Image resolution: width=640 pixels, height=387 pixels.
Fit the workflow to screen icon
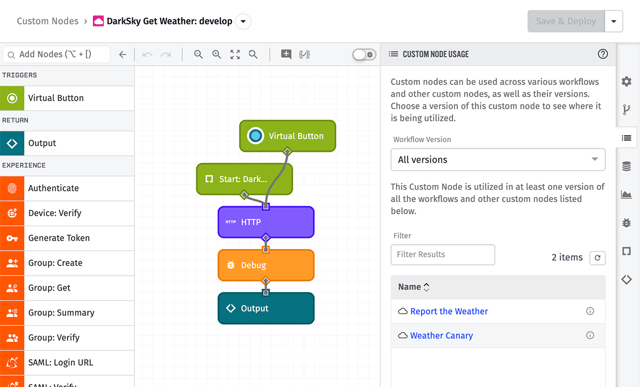click(x=235, y=54)
